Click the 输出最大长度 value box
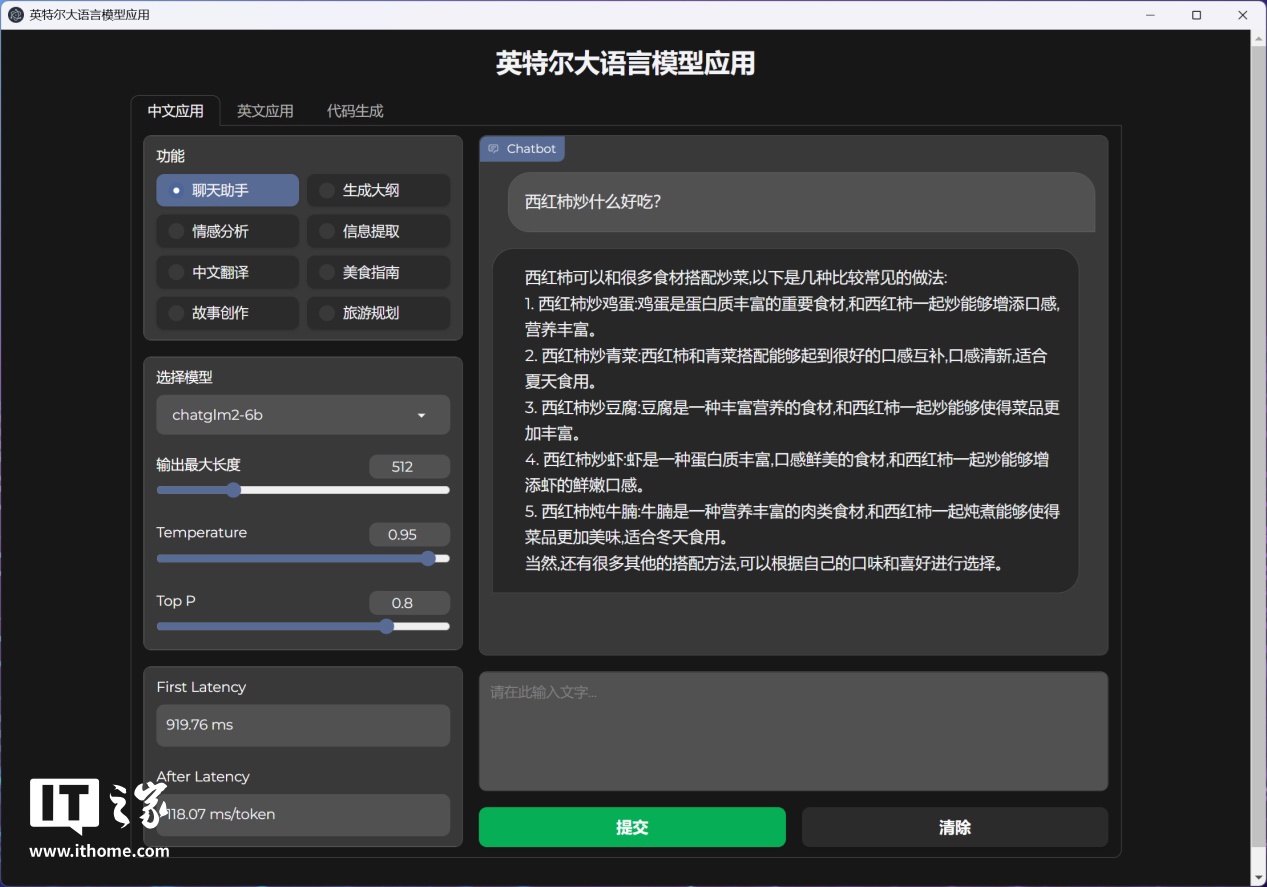The image size is (1267, 887). click(408, 466)
